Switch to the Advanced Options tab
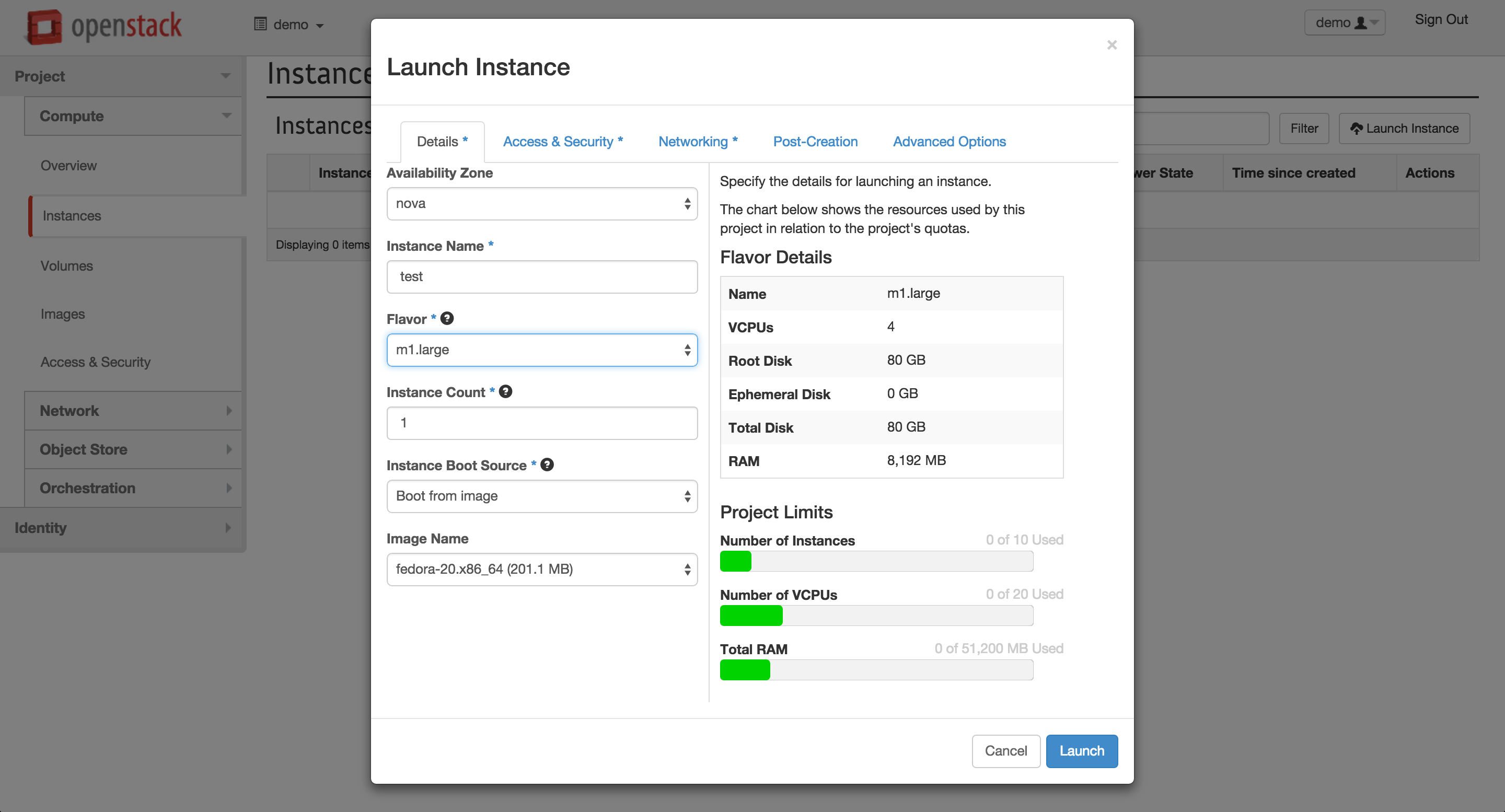The image size is (1505, 812). 950,142
